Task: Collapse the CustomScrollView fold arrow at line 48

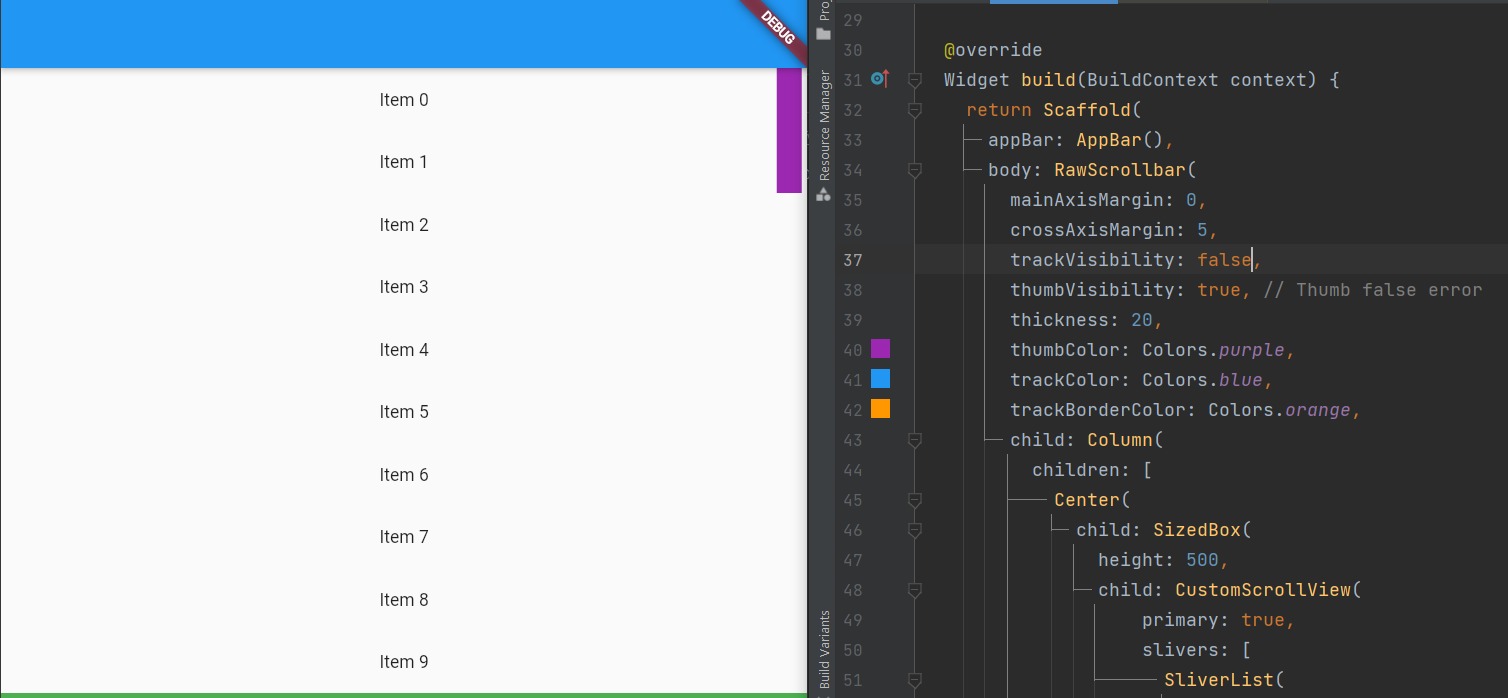Action: coord(913,590)
